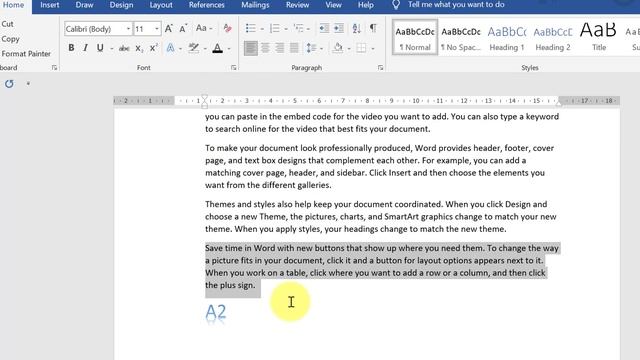
Task: Click the first line indent ruler marker
Action: (x=204, y=97)
